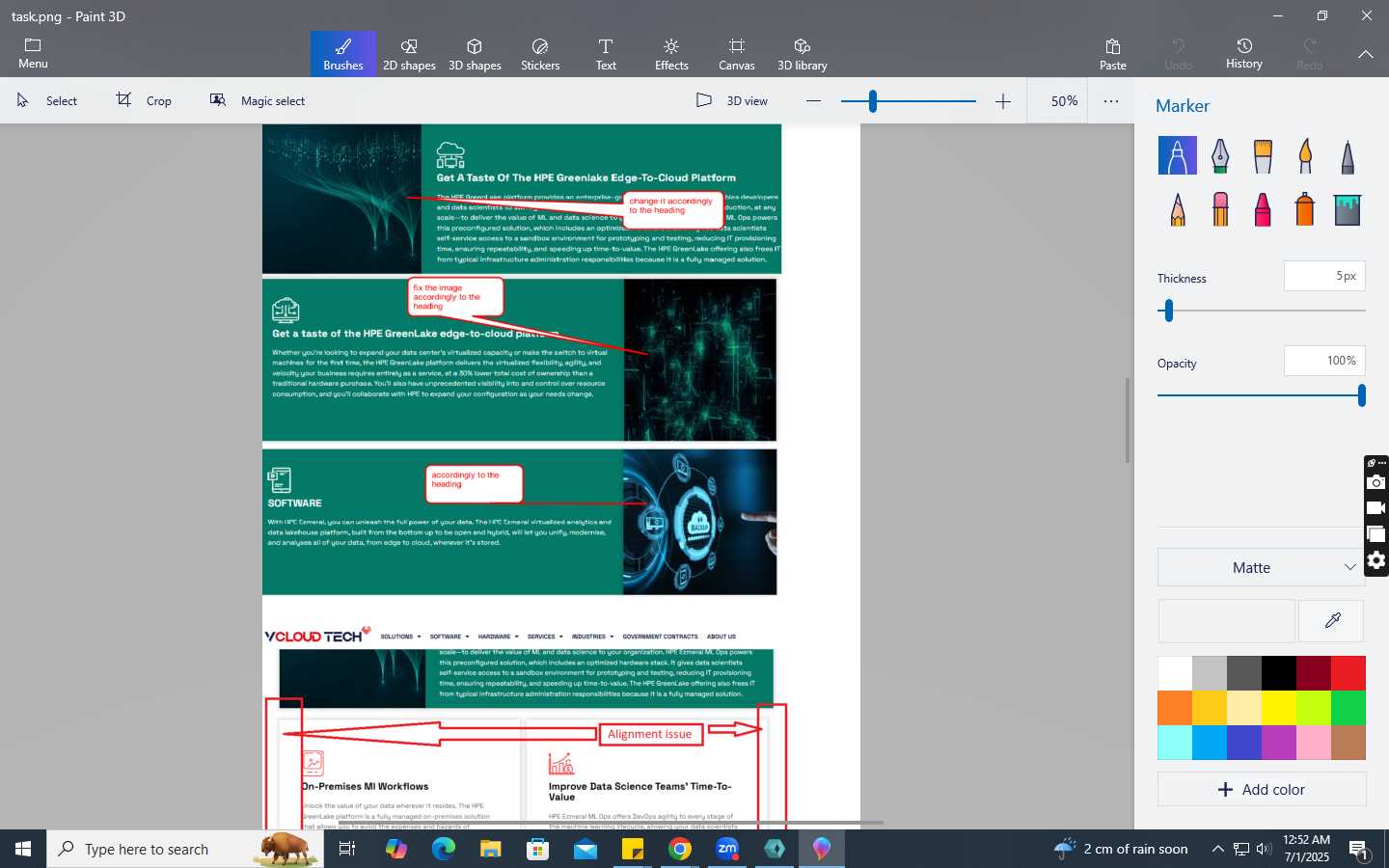
Task: Expand the Matte material dropdown
Action: click(1262, 567)
